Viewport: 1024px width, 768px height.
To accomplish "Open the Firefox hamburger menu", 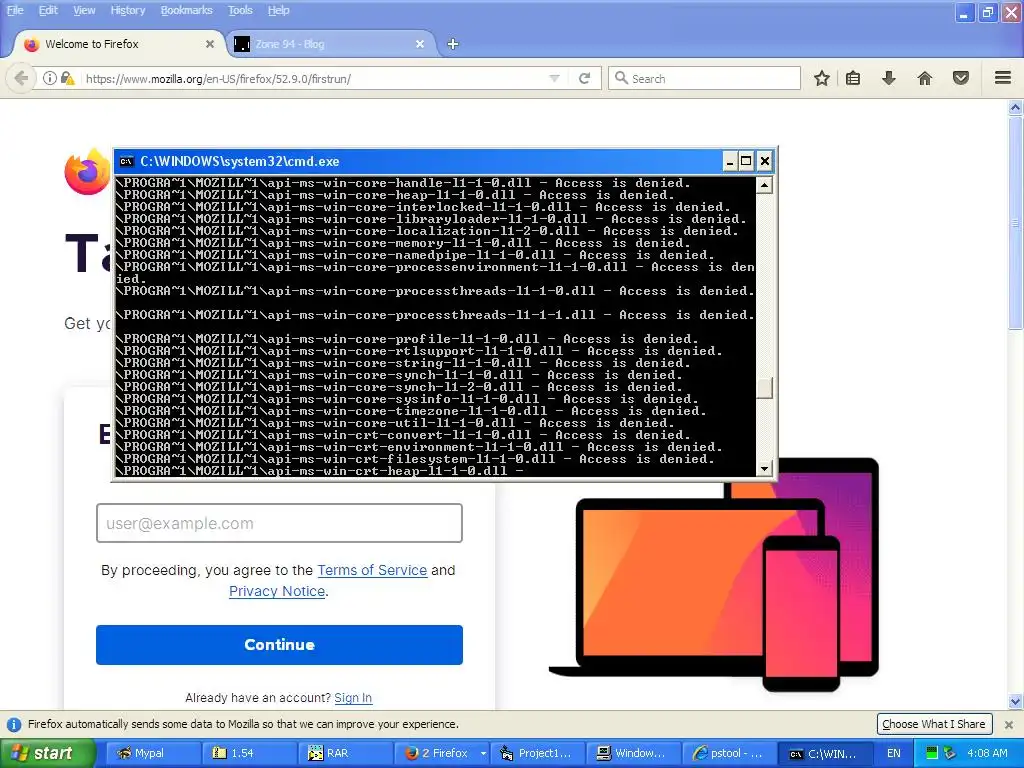I will click(x=1003, y=78).
